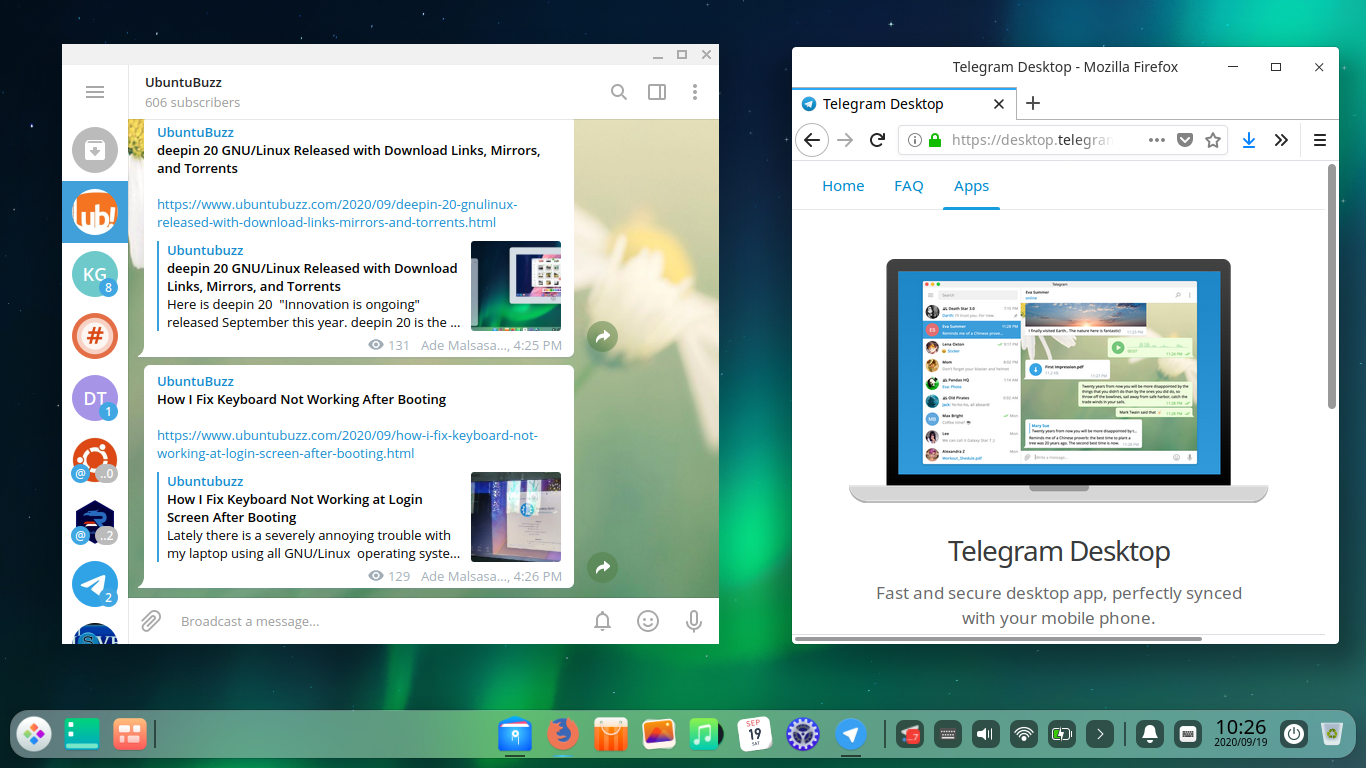Click the laptop Telegram preview image

pos(1058,381)
